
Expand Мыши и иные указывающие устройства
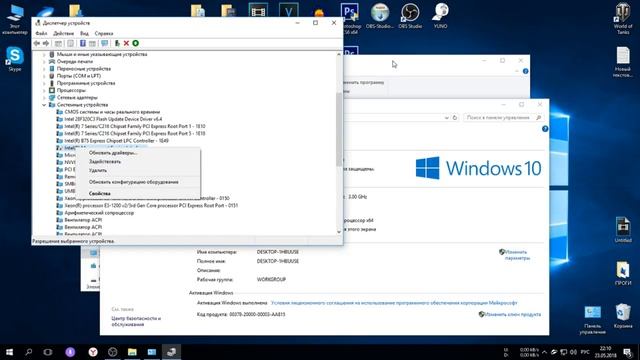pos(44,54)
